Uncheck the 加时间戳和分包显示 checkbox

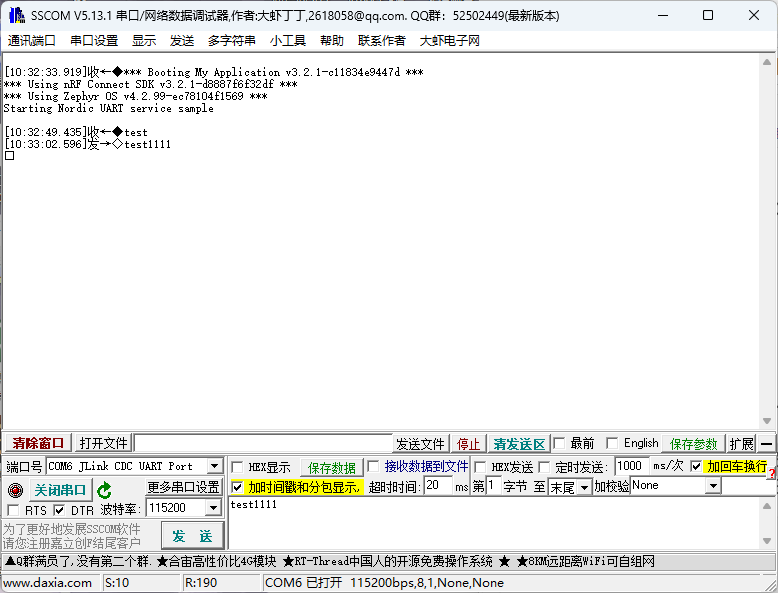237,487
